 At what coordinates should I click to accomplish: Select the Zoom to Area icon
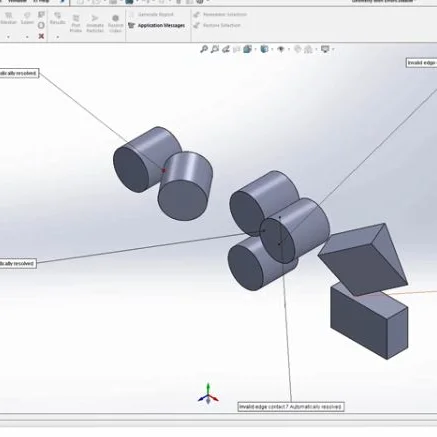(215, 49)
